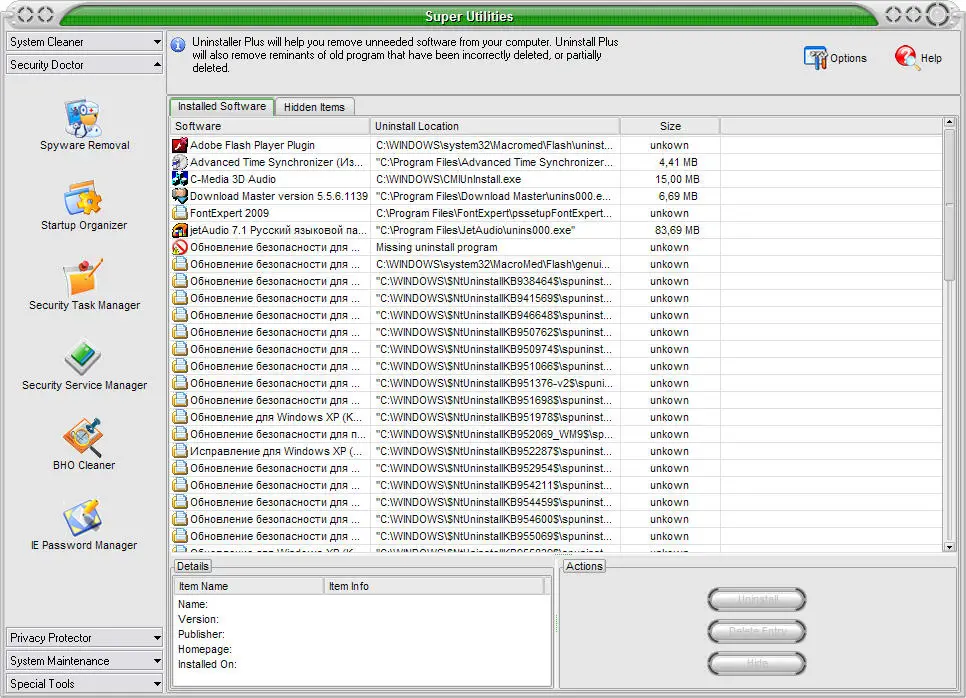Click the software list scroll-down arrow
Image resolution: width=966 pixels, height=698 pixels.
949,546
